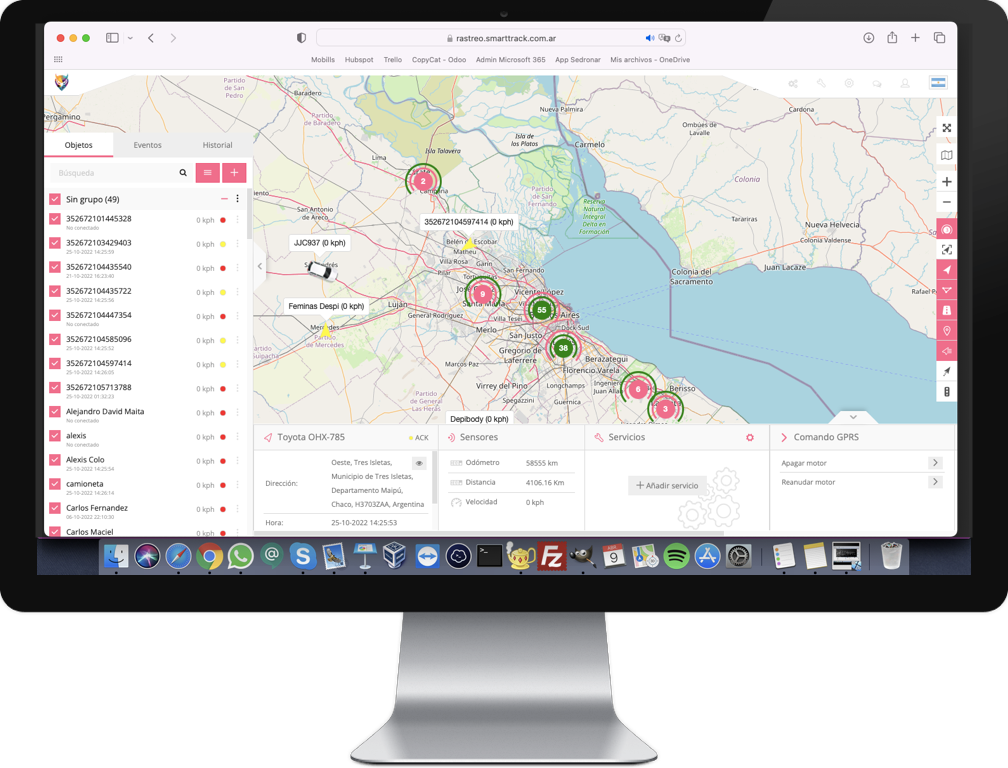Enter fullscreen map mode

tap(946, 128)
